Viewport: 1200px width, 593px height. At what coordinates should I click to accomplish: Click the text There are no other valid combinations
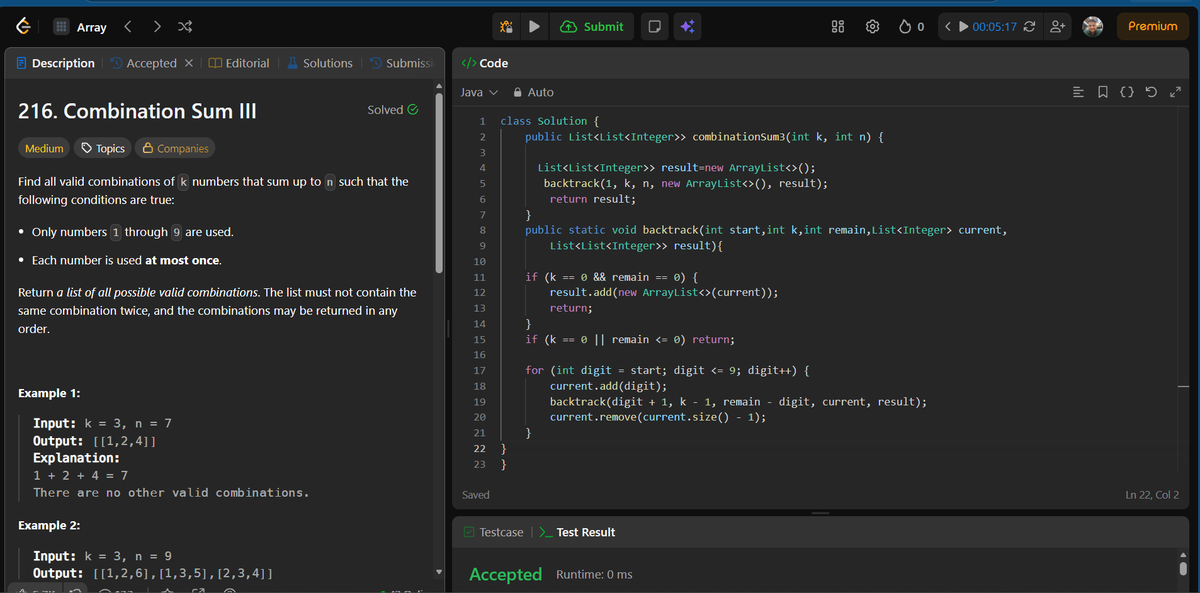(171, 493)
